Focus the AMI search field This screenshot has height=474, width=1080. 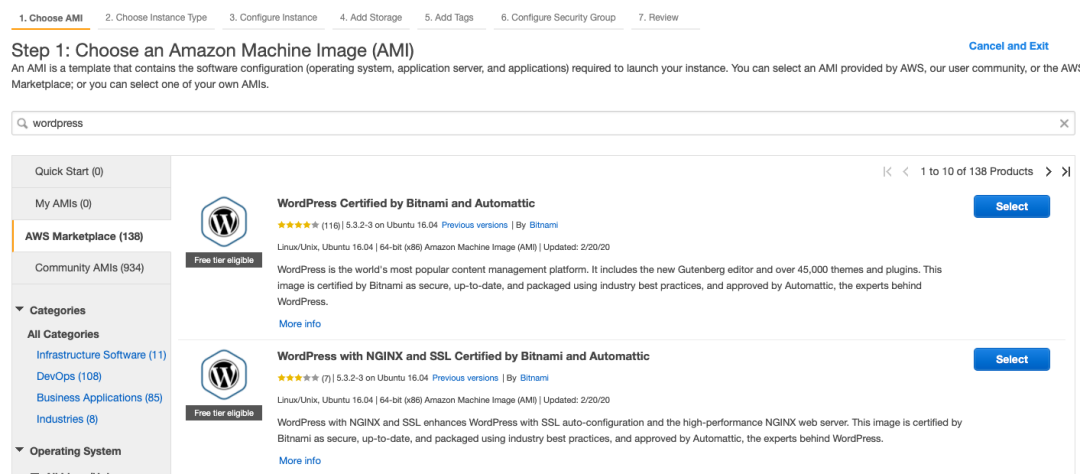click(543, 123)
